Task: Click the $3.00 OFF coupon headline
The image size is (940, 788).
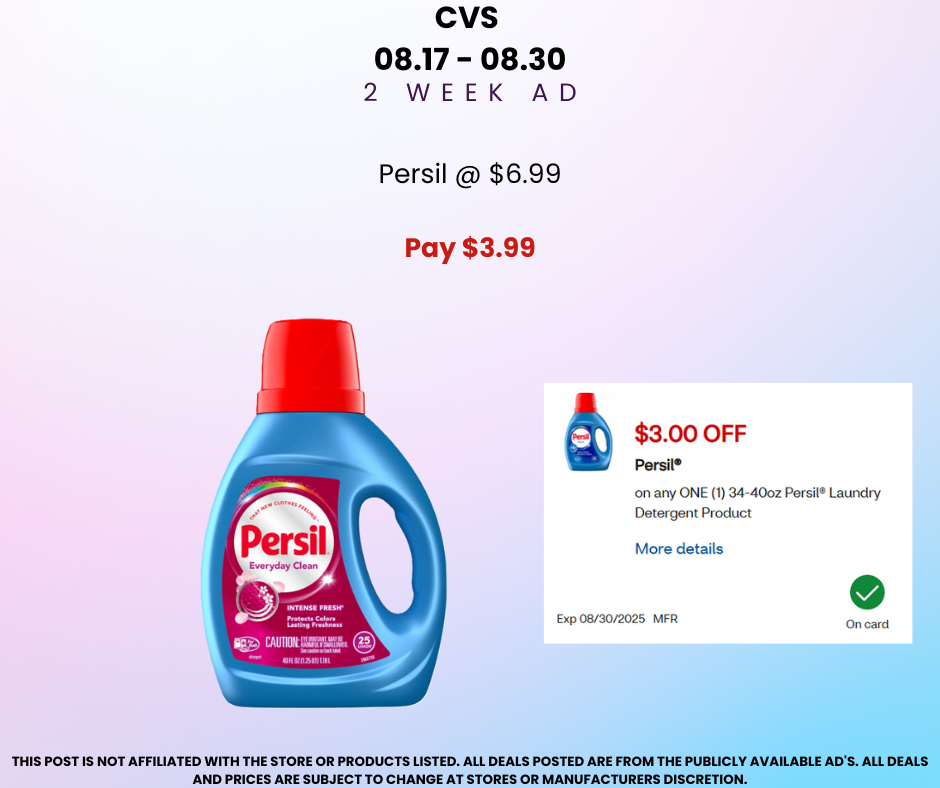Action: (x=691, y=434)
